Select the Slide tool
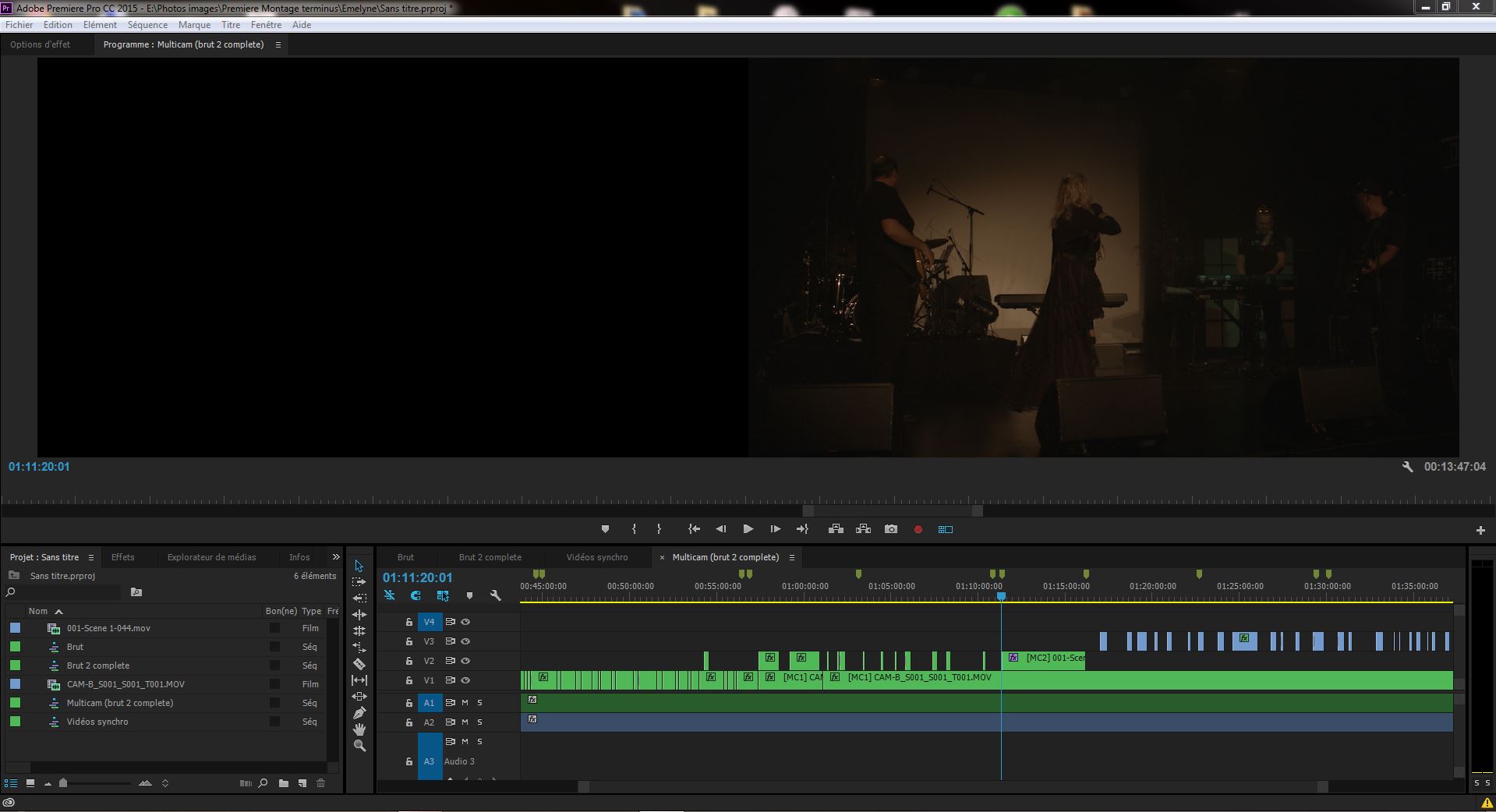This screenshot has height=812, width=1496. point(359,697)
